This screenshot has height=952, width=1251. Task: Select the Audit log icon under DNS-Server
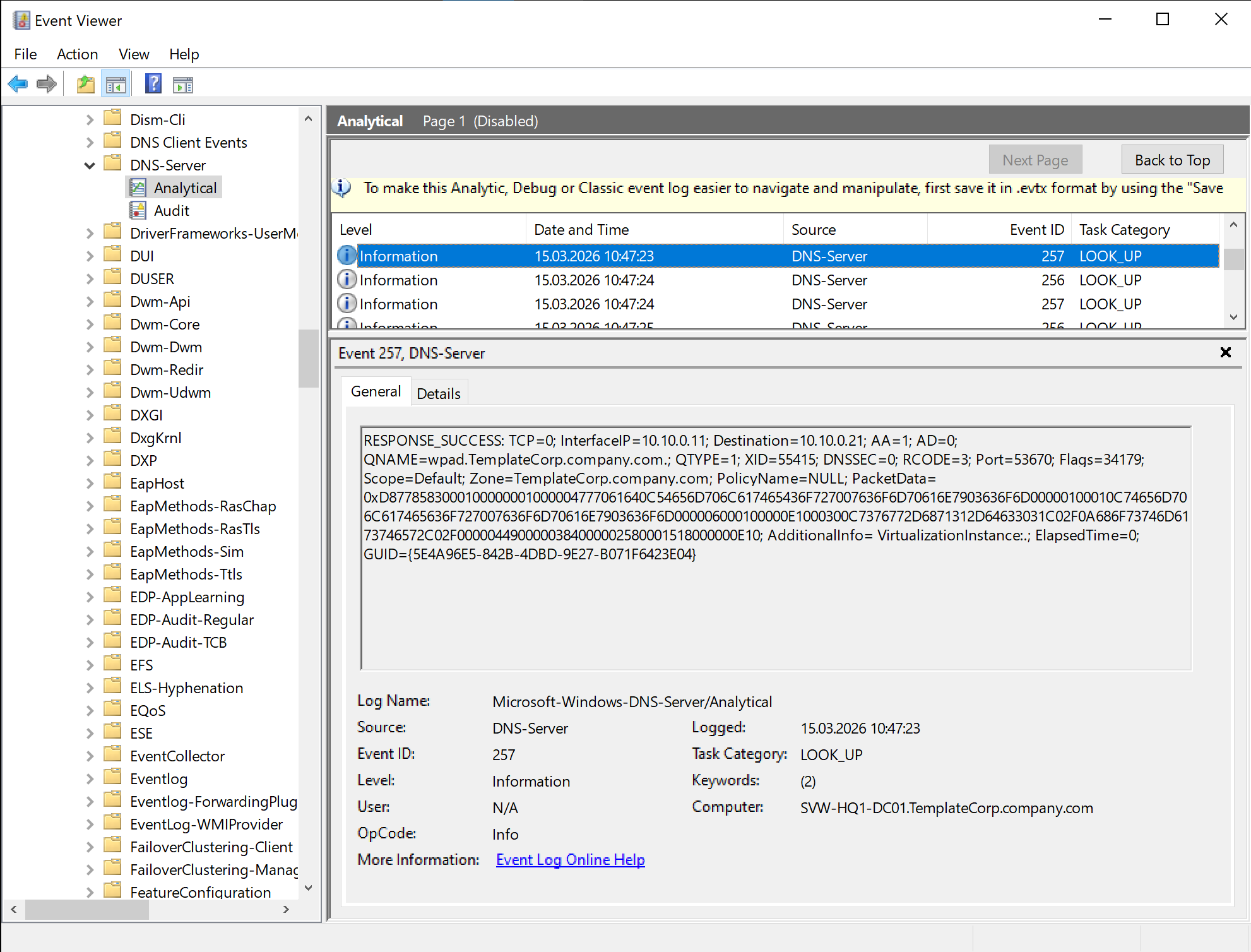[138, 211]
